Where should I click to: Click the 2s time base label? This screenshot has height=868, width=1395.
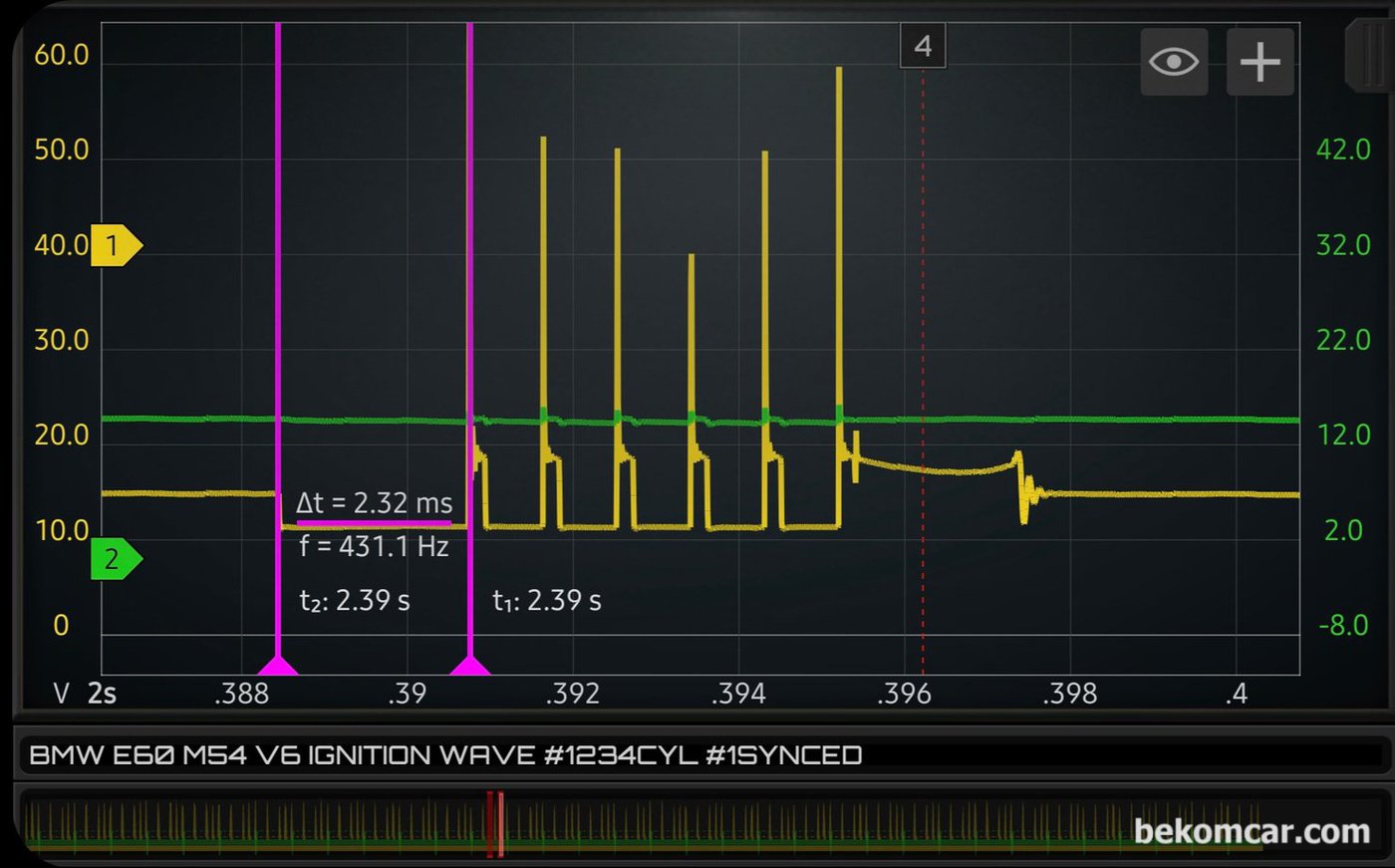point(102,694)
